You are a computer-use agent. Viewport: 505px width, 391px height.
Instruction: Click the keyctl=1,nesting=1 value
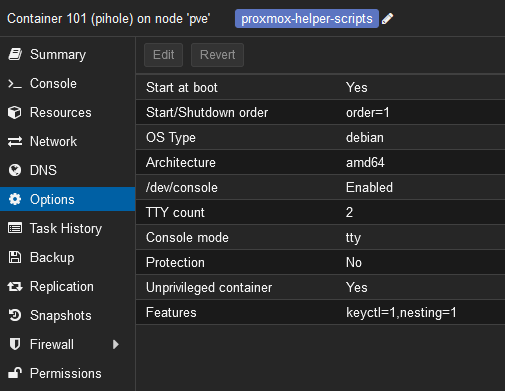401,313
